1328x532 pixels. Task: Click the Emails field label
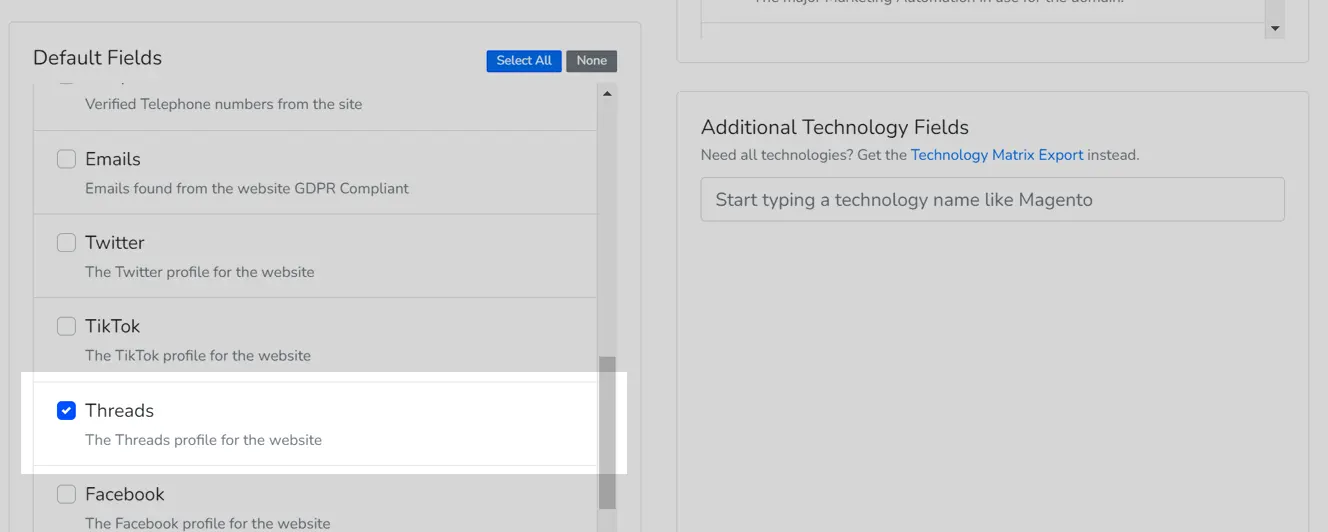coord(112,159)
